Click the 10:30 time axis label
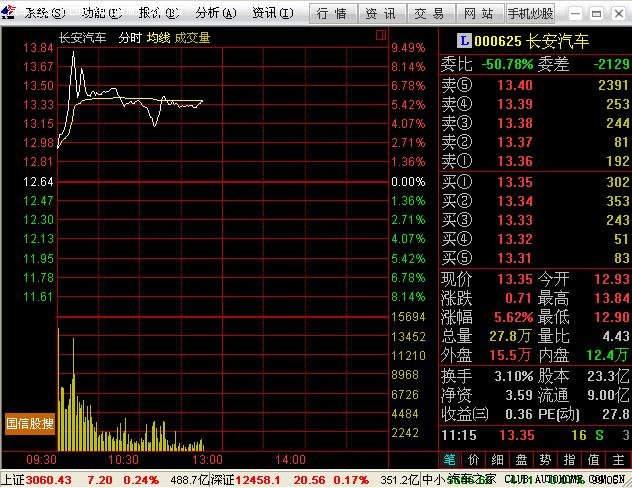 (x=123, y=460)
